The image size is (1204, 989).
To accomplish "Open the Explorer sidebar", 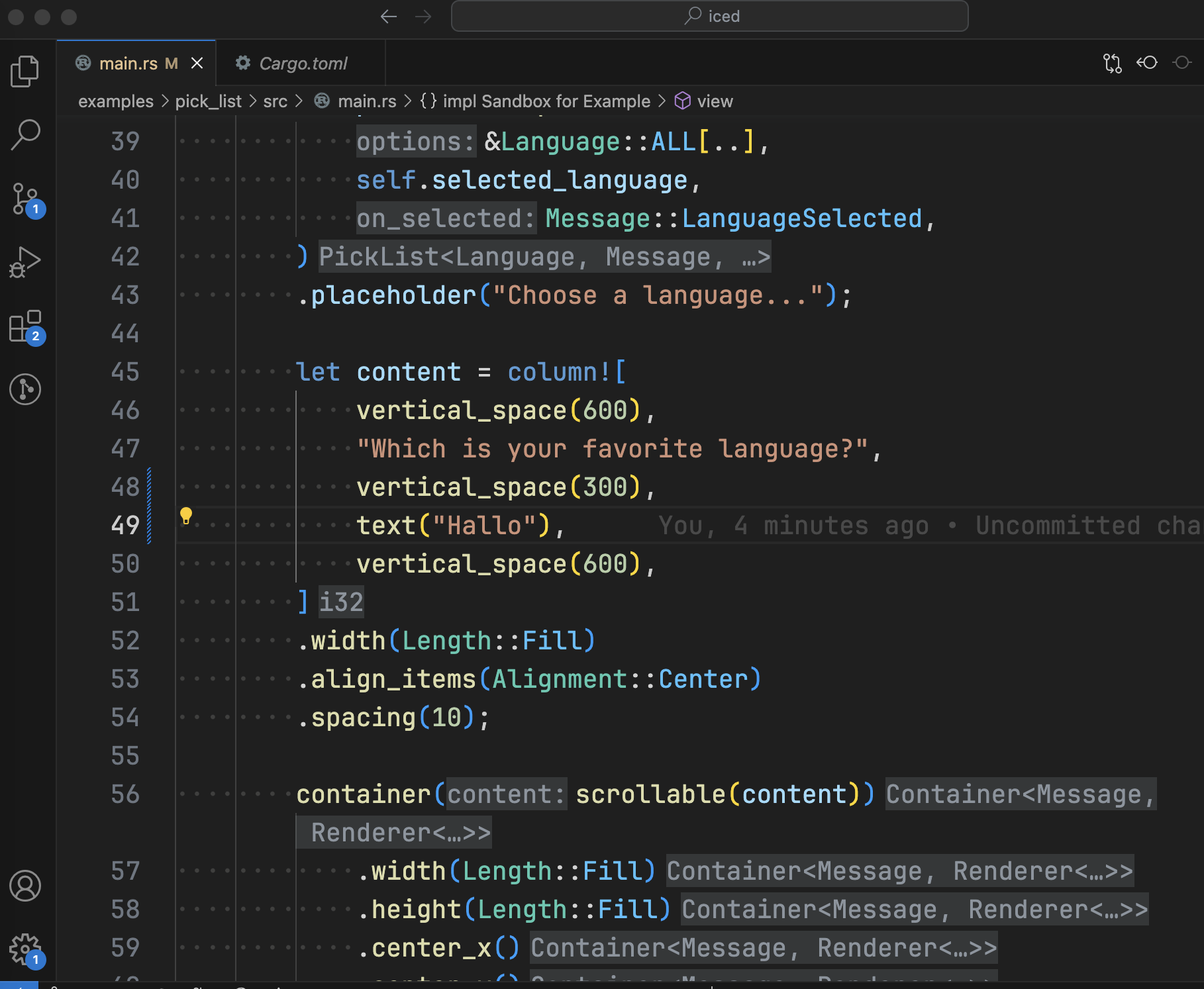I will (x=25, y=71).
